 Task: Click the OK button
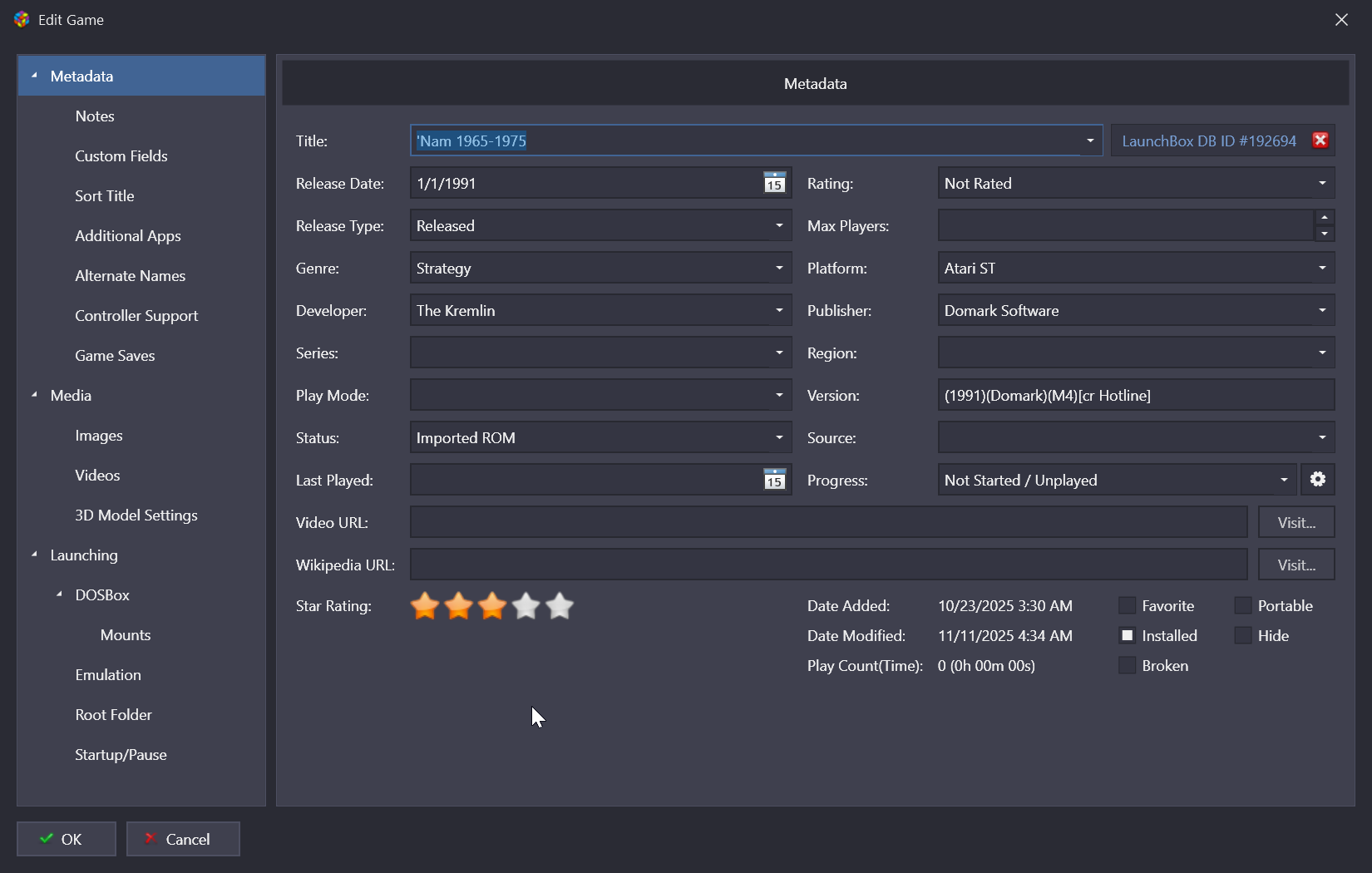pos(67,839)
